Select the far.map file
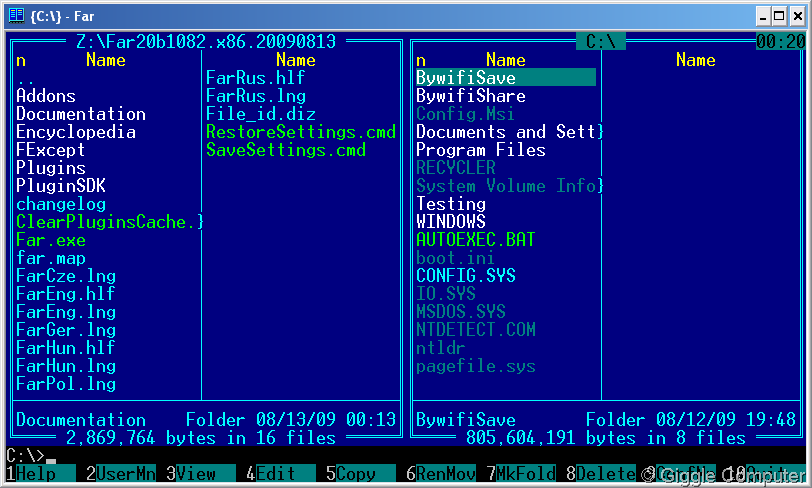The height and width of the screenshot is (488, 812). point(51,258)
